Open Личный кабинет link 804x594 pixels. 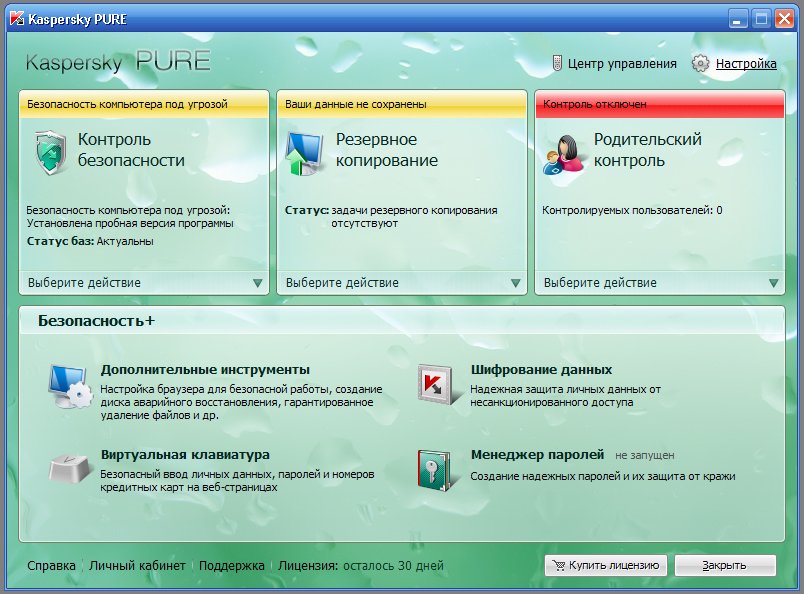tap(137, 565)
